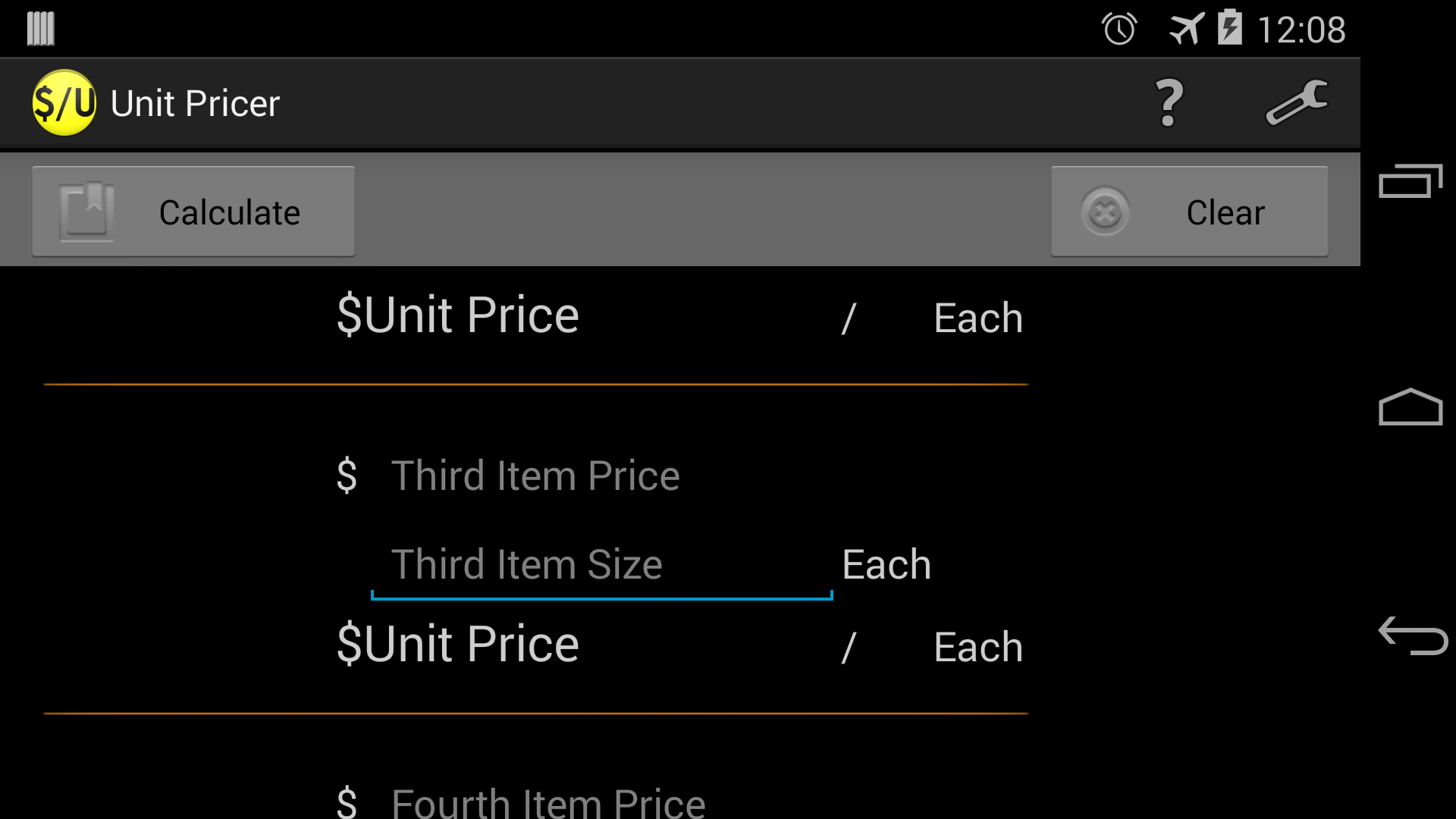Select the Third Item Size input field
The image size is (1456, 819).
[529, 563]
